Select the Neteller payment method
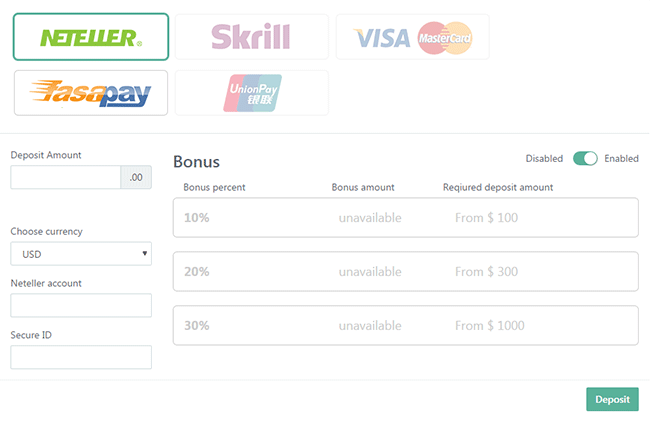Screen dimensions: 650x421 click(91, 37)
